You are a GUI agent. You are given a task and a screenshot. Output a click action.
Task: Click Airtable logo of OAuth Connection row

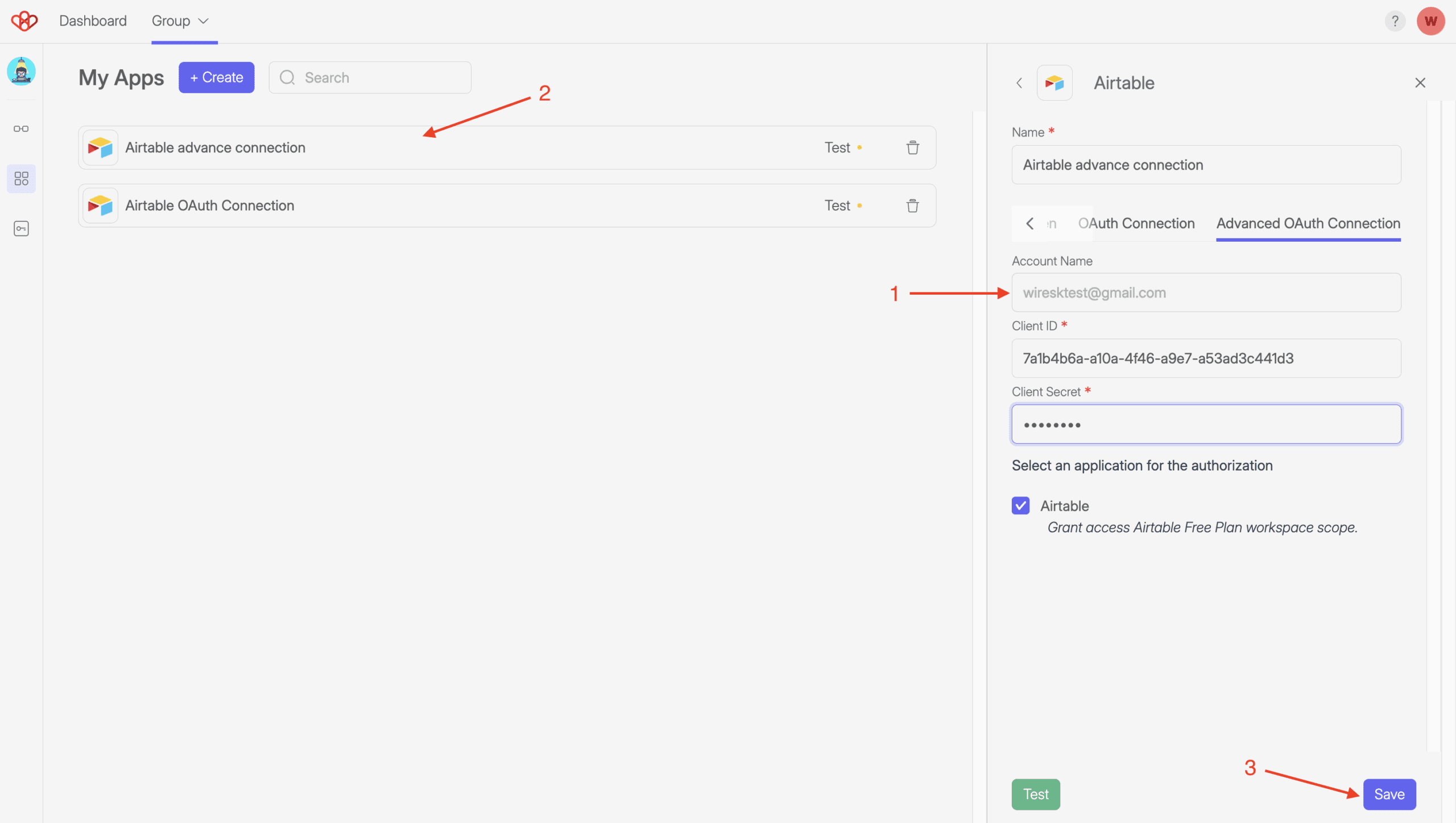(x=100, y=205)
